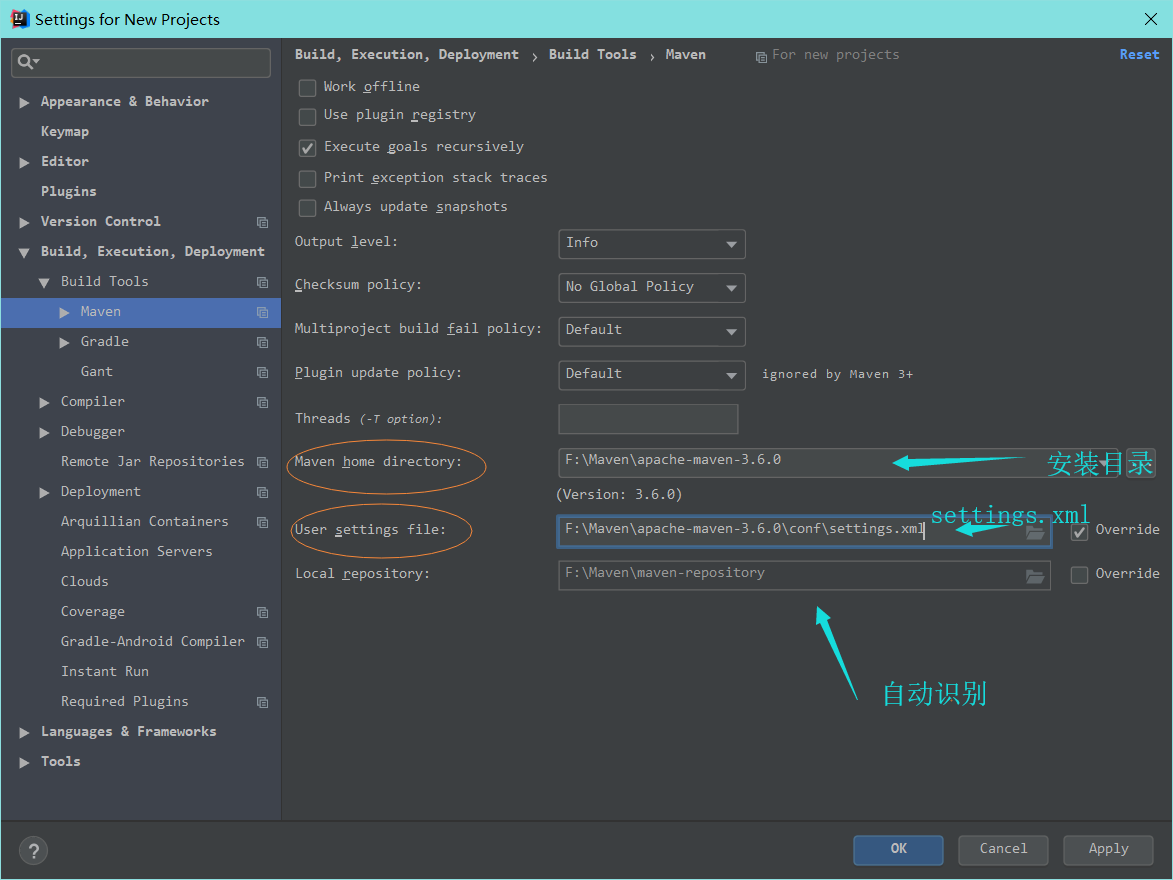Expand the Tools node arrow

click(x=24, y=762)
